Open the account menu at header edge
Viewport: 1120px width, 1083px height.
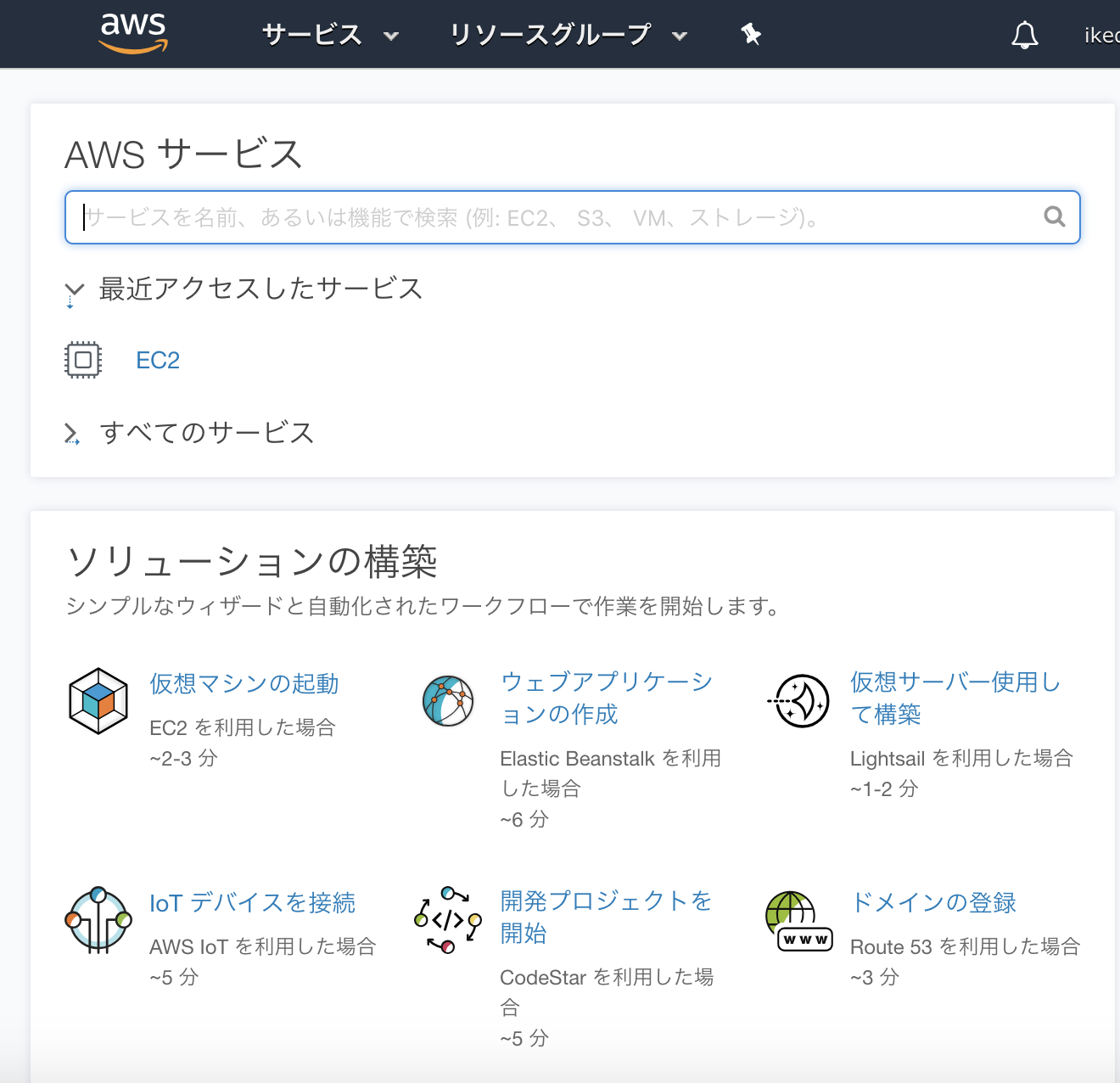pyautogui.click(x=1101, y=35)
